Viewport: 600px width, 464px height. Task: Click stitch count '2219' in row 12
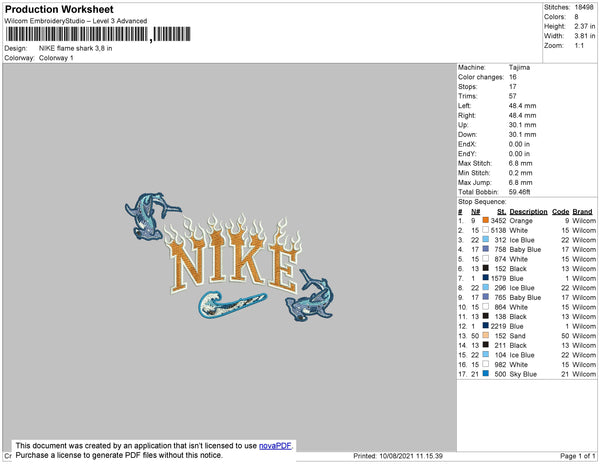pyautogui.click(x=499, y=326)
